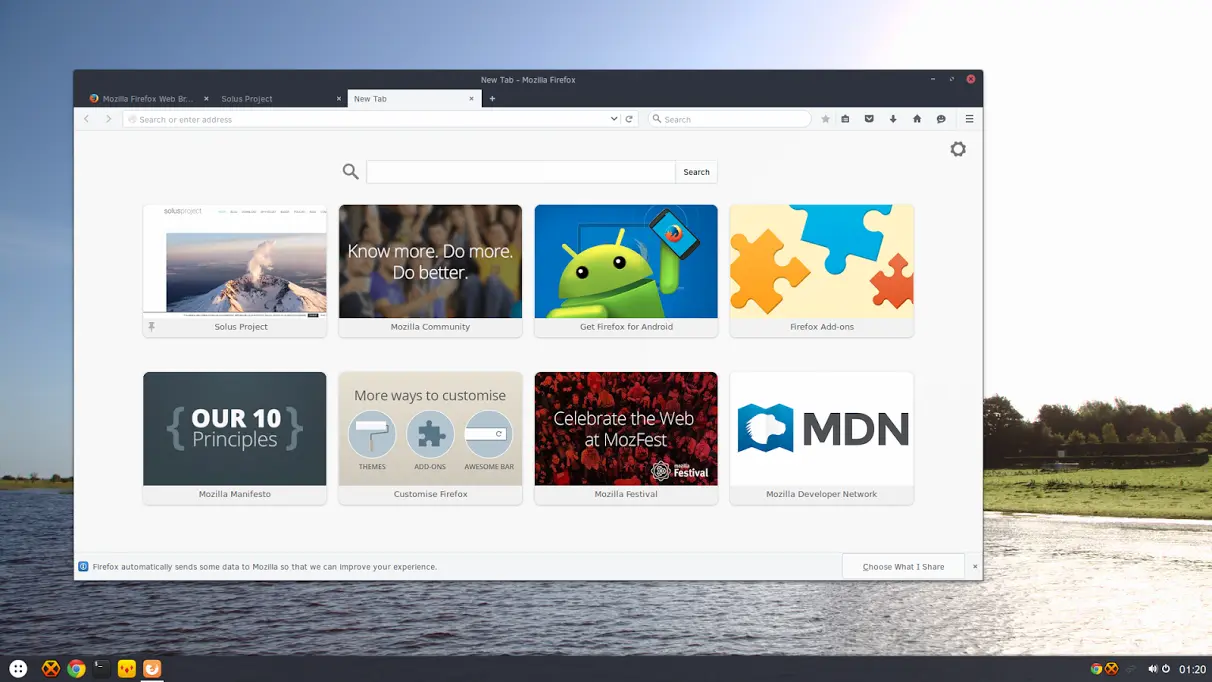This screenshot has width=1212, height=682.
Task: Launch Chrome from the taskbar
Action: click(76, 669)
